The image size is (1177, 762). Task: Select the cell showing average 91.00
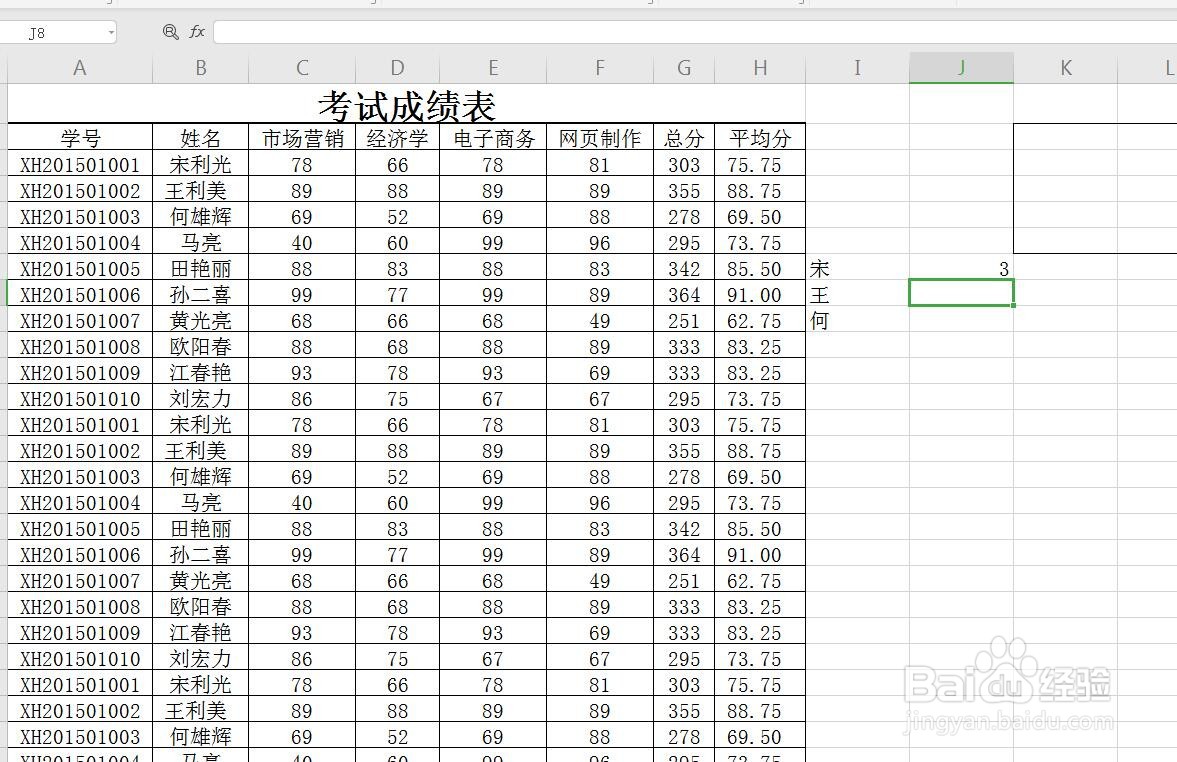[x=759, y=294]
